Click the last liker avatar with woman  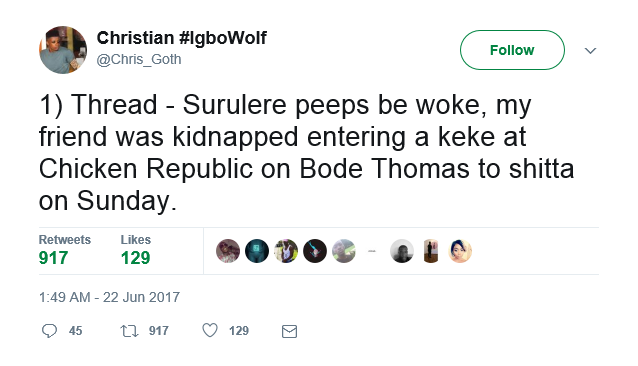coord(460,251)
